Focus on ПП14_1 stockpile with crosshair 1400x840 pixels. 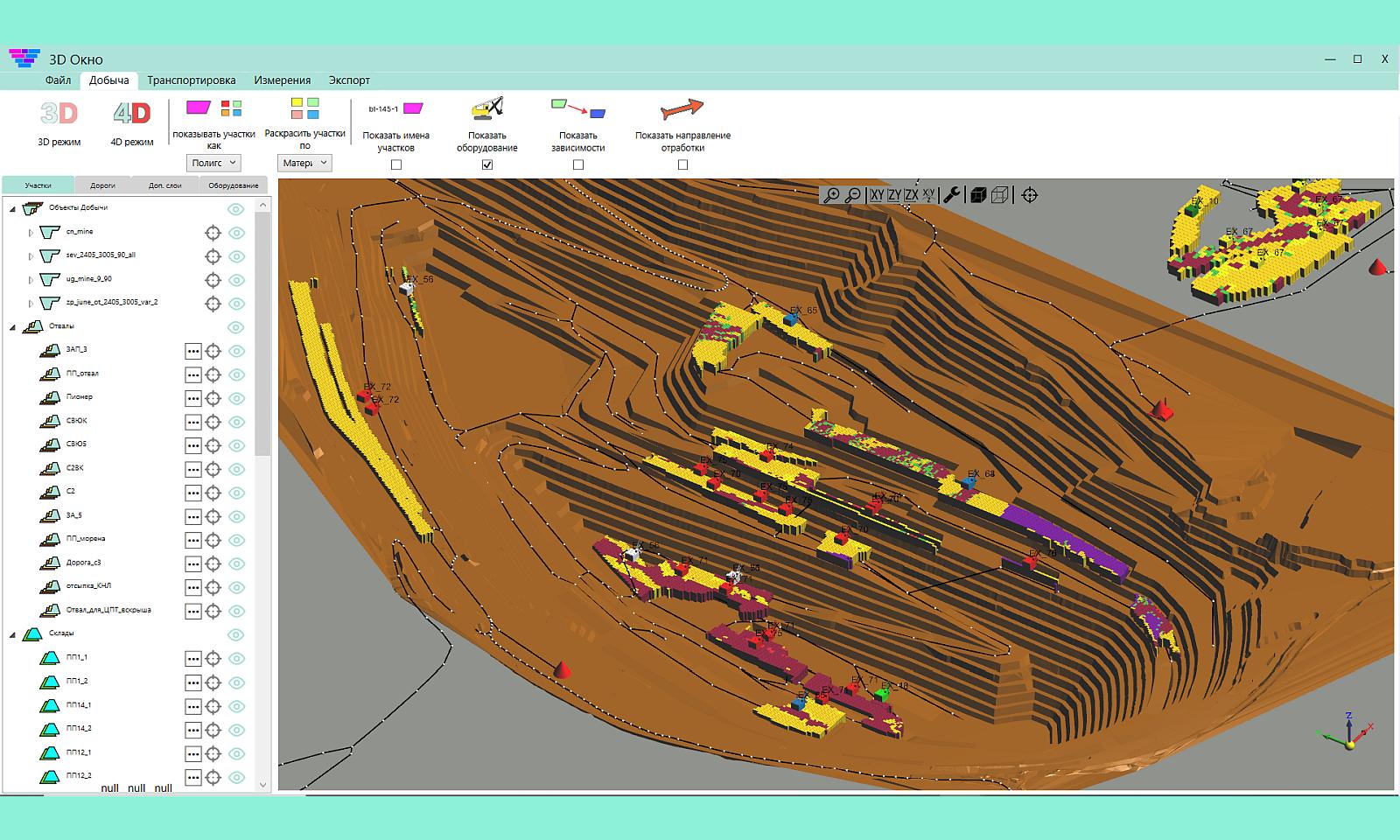point(213,706)
